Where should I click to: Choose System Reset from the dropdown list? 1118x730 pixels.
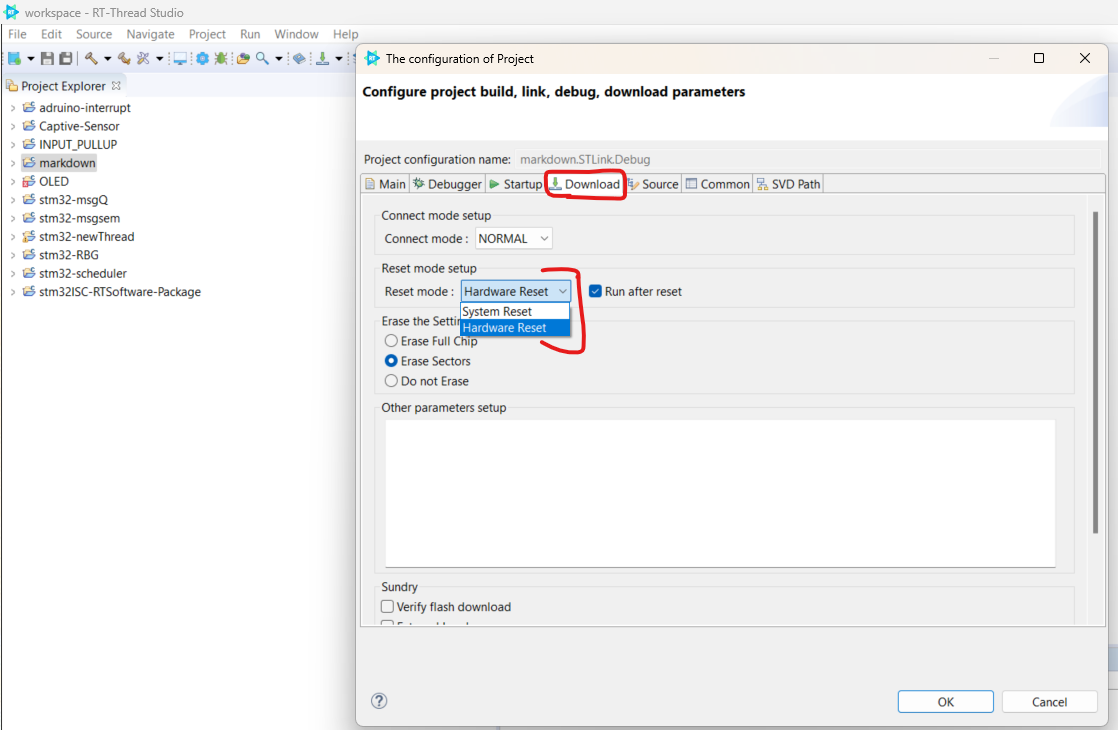[498, 312]
